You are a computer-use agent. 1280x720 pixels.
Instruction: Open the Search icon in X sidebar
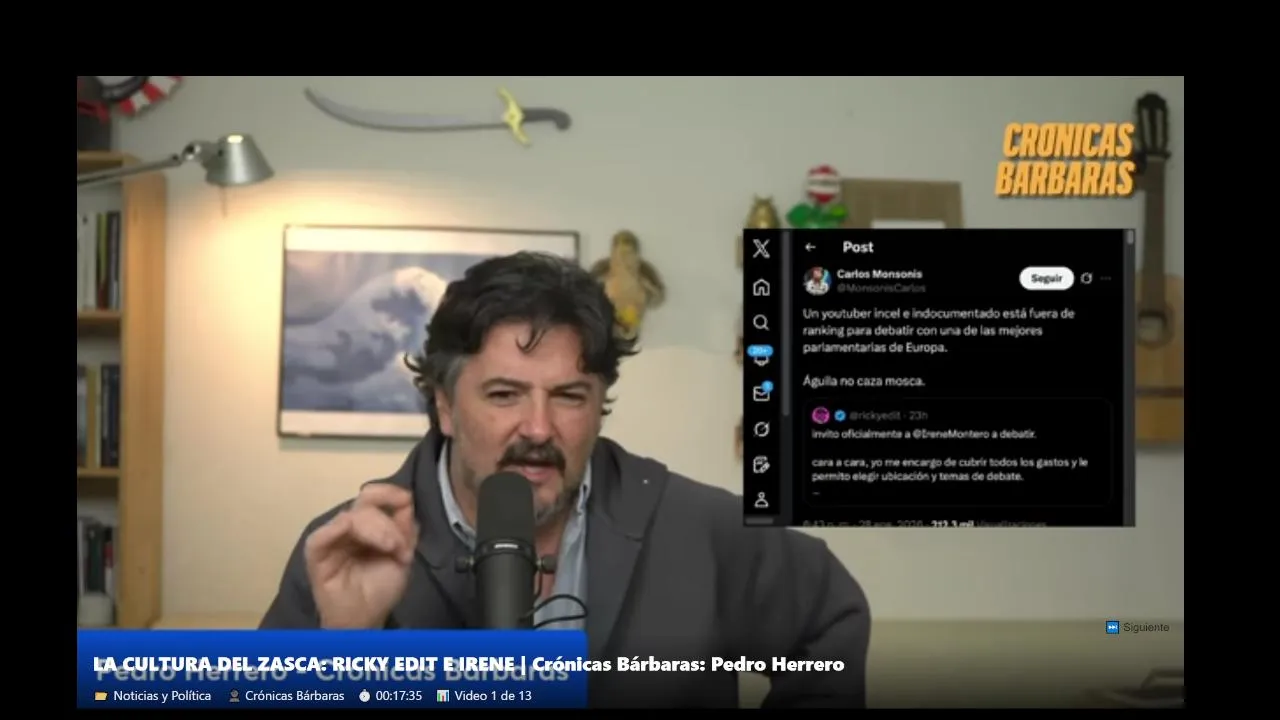pyautogui.click(x=761, y=323)
